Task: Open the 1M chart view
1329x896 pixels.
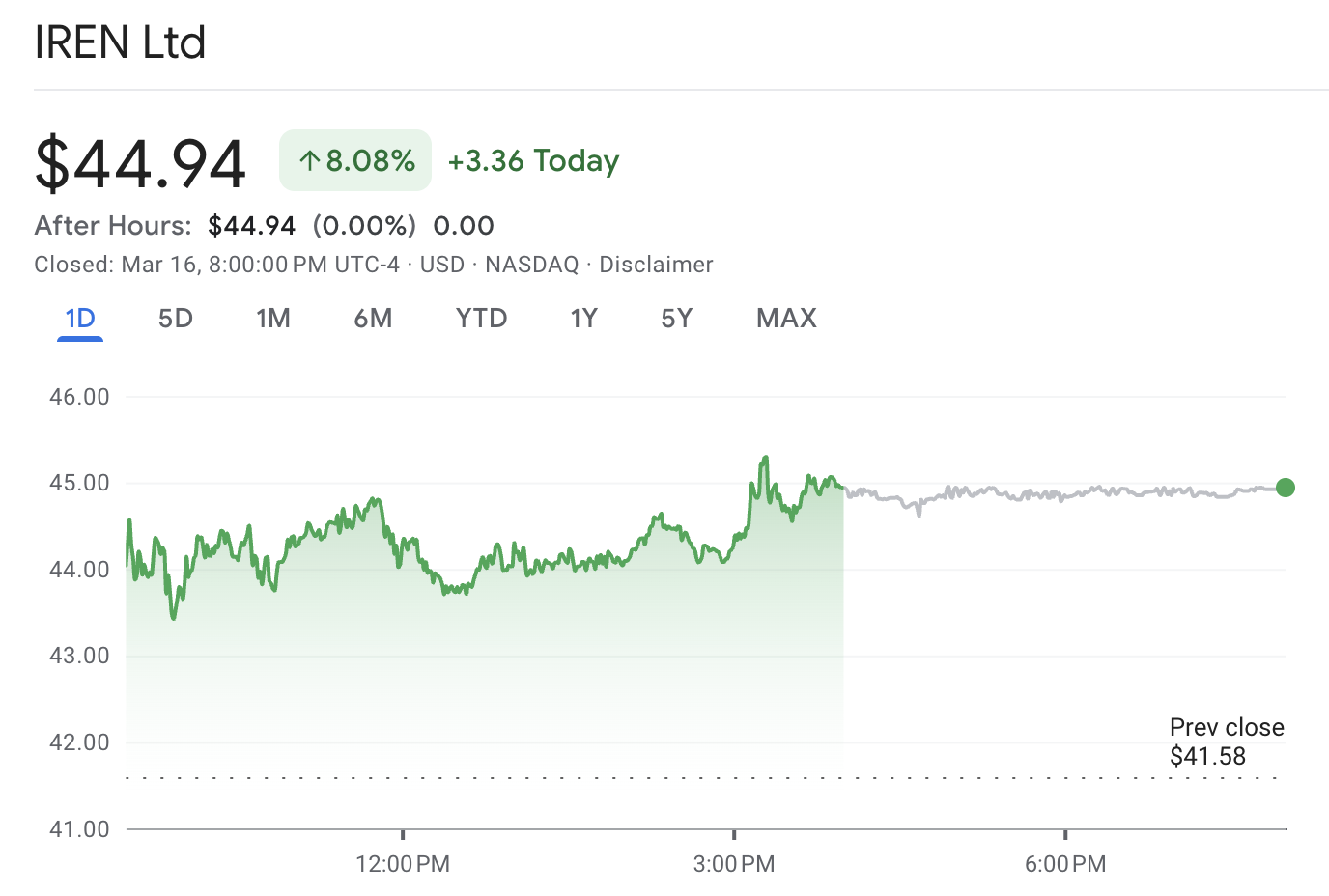Action: [273, 319]
